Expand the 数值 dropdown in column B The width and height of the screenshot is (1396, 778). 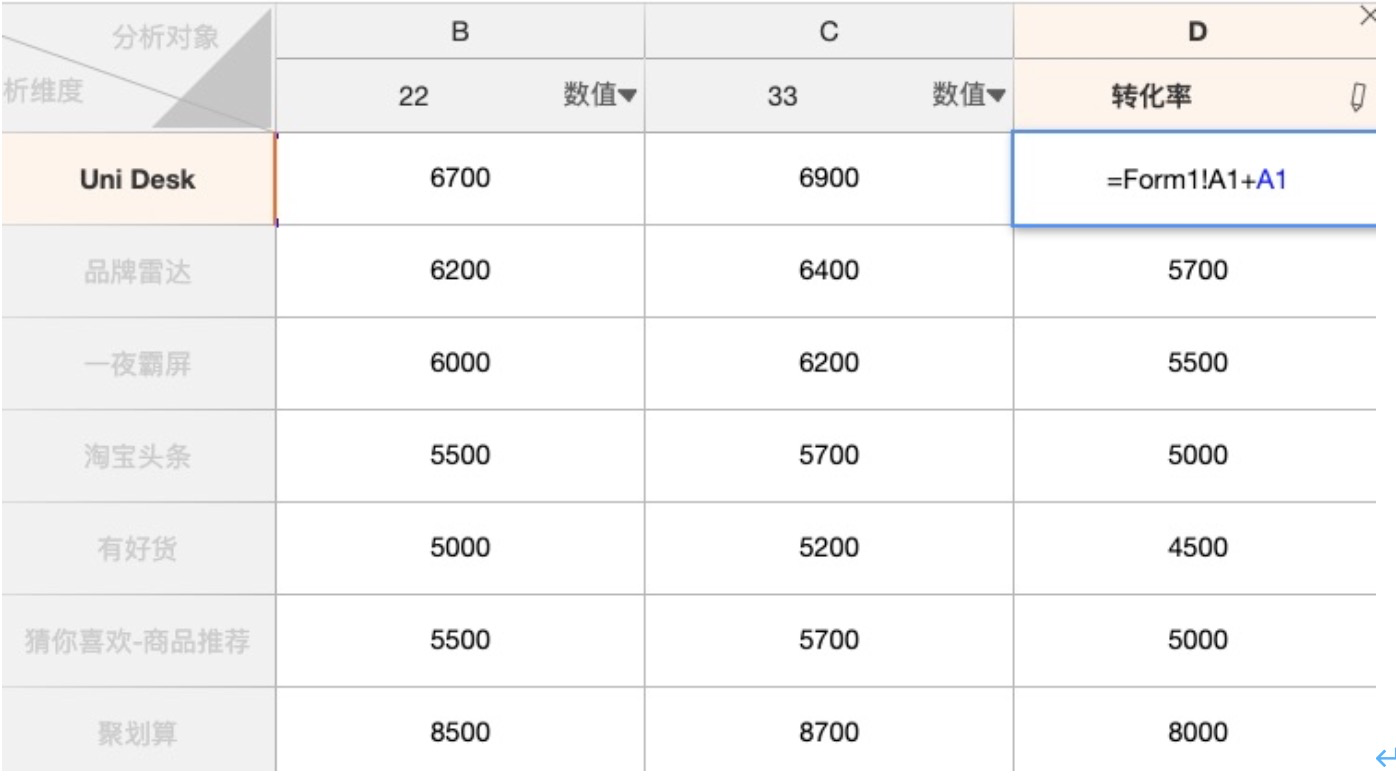600,95
